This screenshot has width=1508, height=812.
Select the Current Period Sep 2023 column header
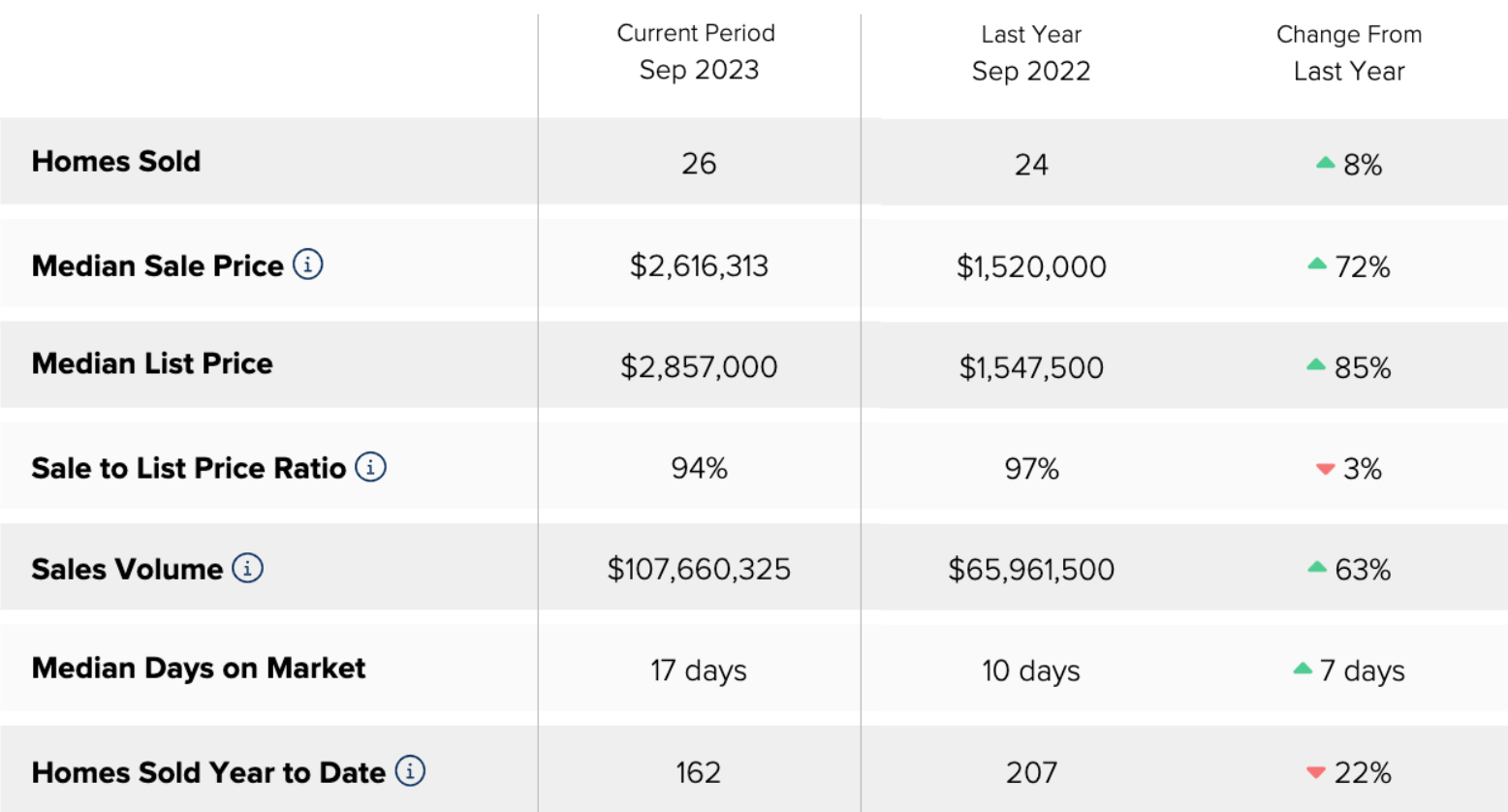[x=697, y=51]
